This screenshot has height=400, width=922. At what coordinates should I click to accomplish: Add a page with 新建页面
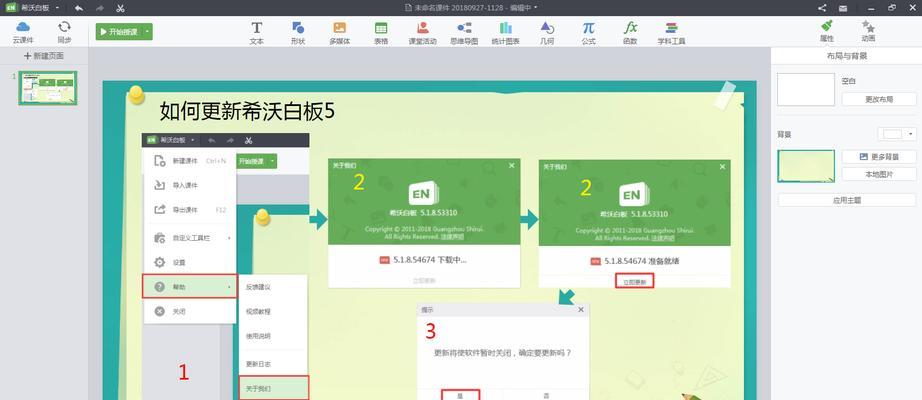point(44,56)
